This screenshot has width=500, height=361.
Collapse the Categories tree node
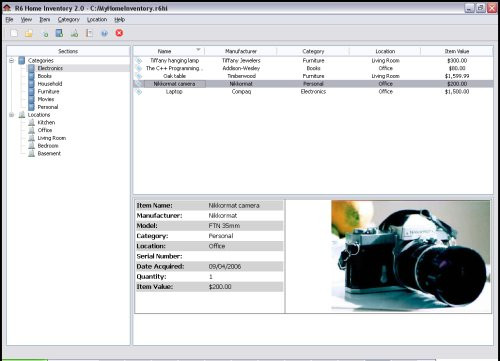(11, 60)
